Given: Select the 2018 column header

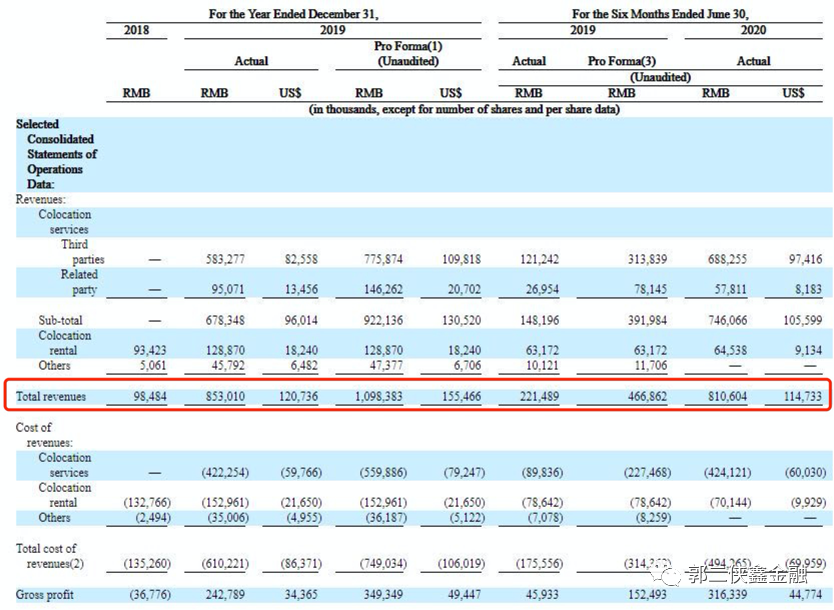Looking at the screenshot, I should pos(136,30).
